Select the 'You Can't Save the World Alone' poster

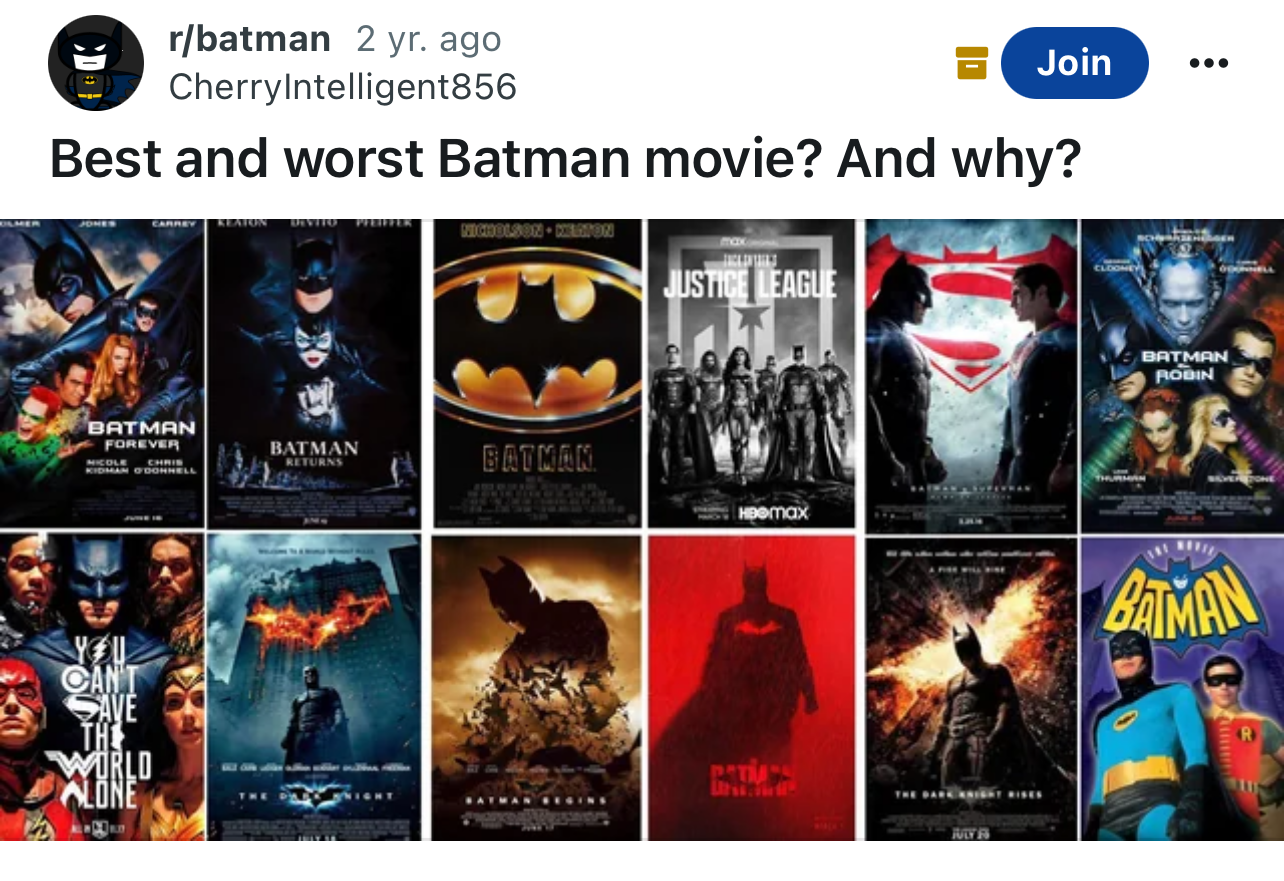[101, 687]
